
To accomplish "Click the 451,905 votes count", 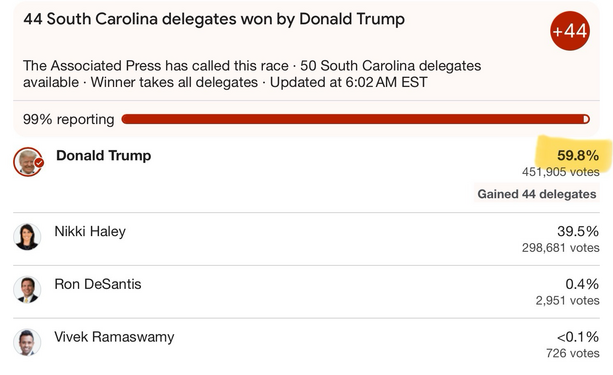I will [561, 172].
